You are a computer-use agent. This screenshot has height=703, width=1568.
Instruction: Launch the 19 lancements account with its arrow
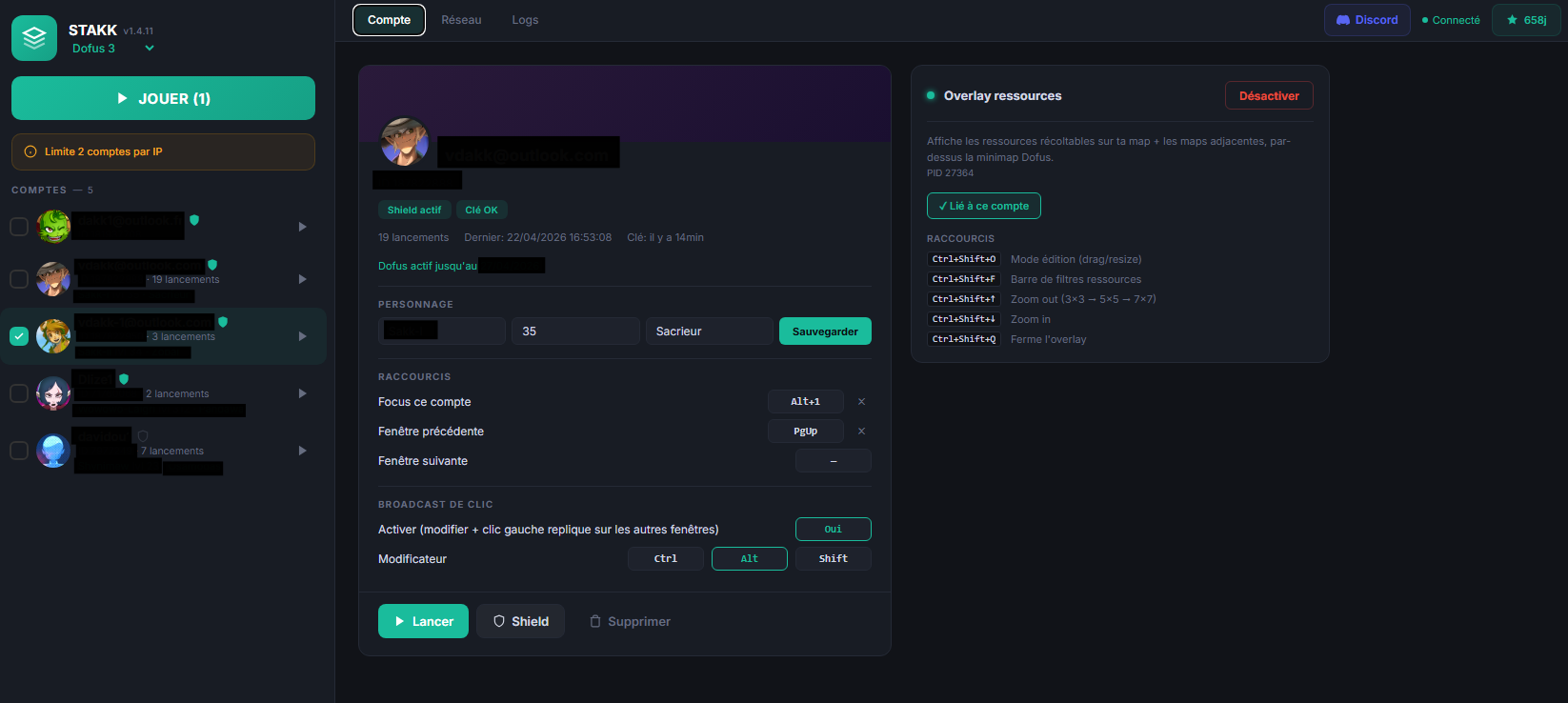coord(303,279)
